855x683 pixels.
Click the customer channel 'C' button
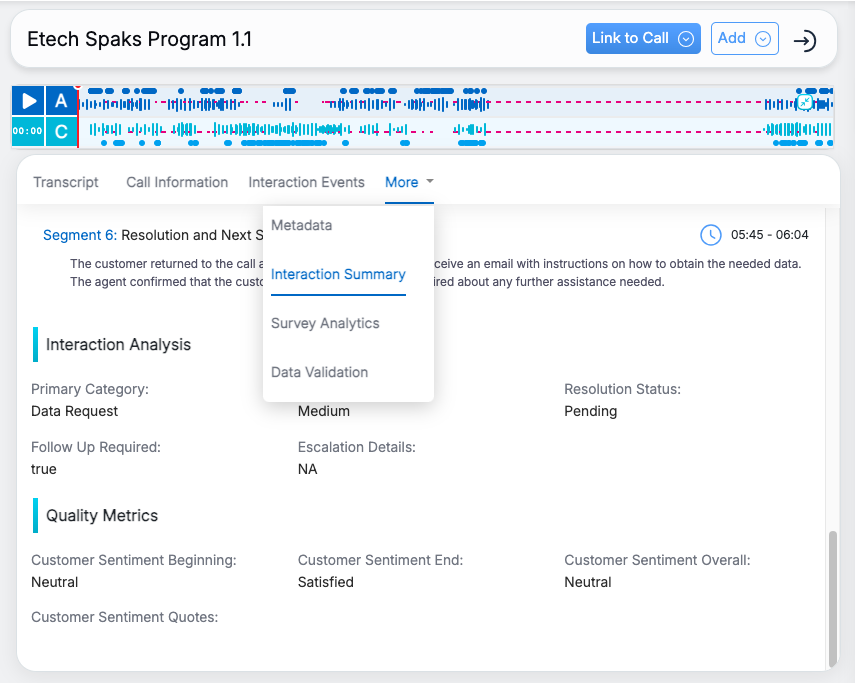pyautogui.click(x=61, y=131)
